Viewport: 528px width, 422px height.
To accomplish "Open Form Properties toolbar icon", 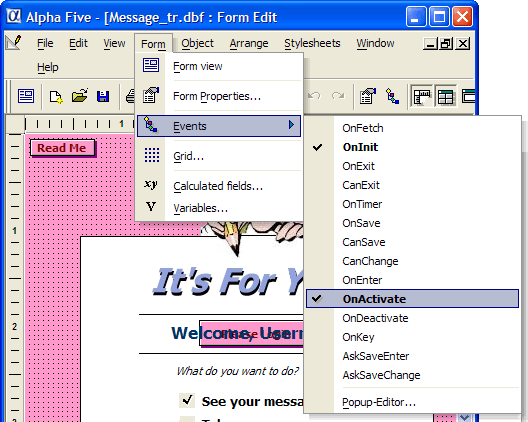I will (x=368, y=96).
